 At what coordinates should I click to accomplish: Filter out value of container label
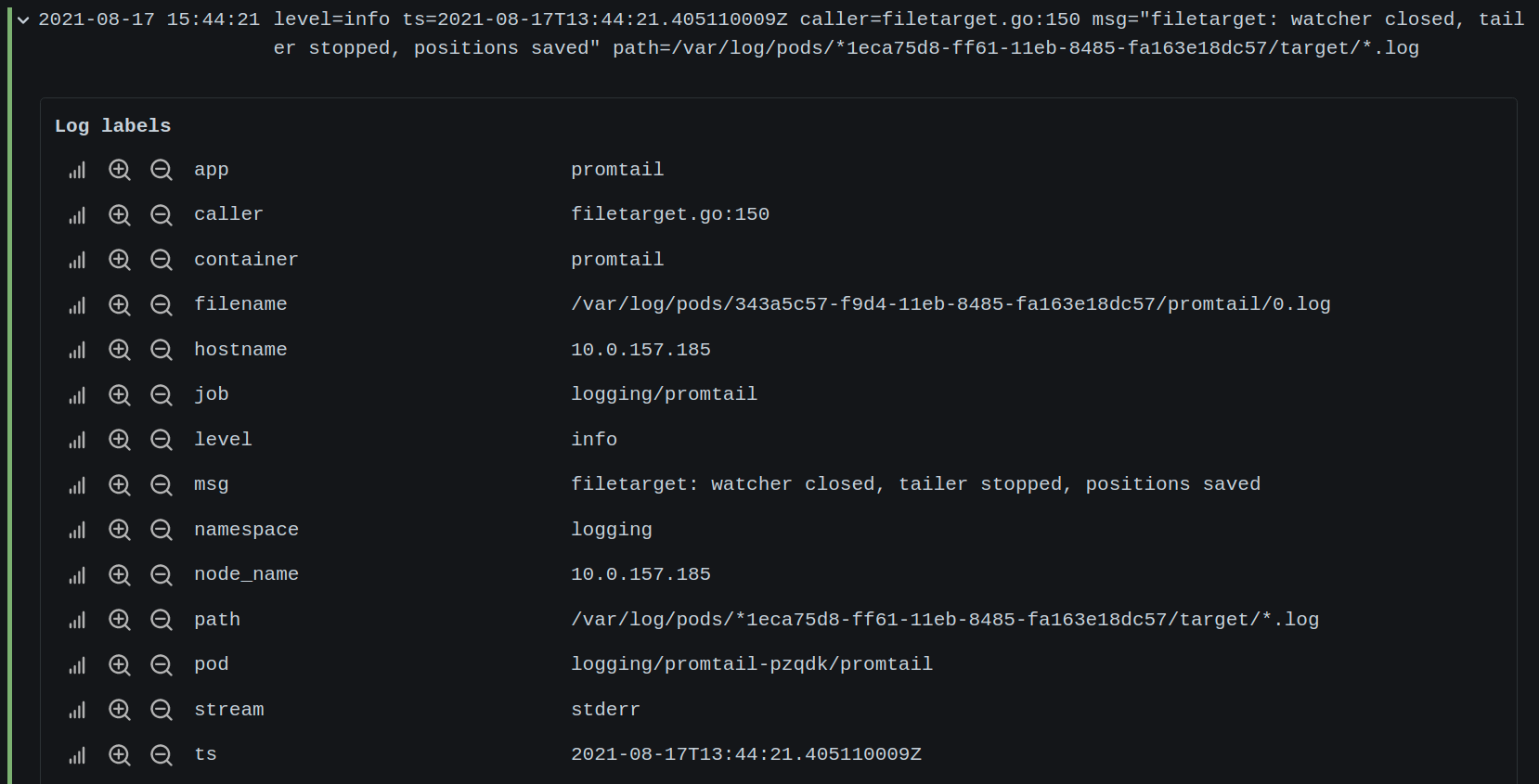162,260
